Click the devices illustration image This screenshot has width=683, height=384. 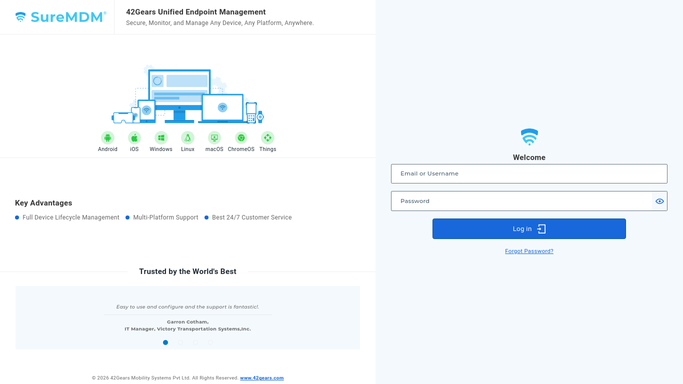coord(188,94)
